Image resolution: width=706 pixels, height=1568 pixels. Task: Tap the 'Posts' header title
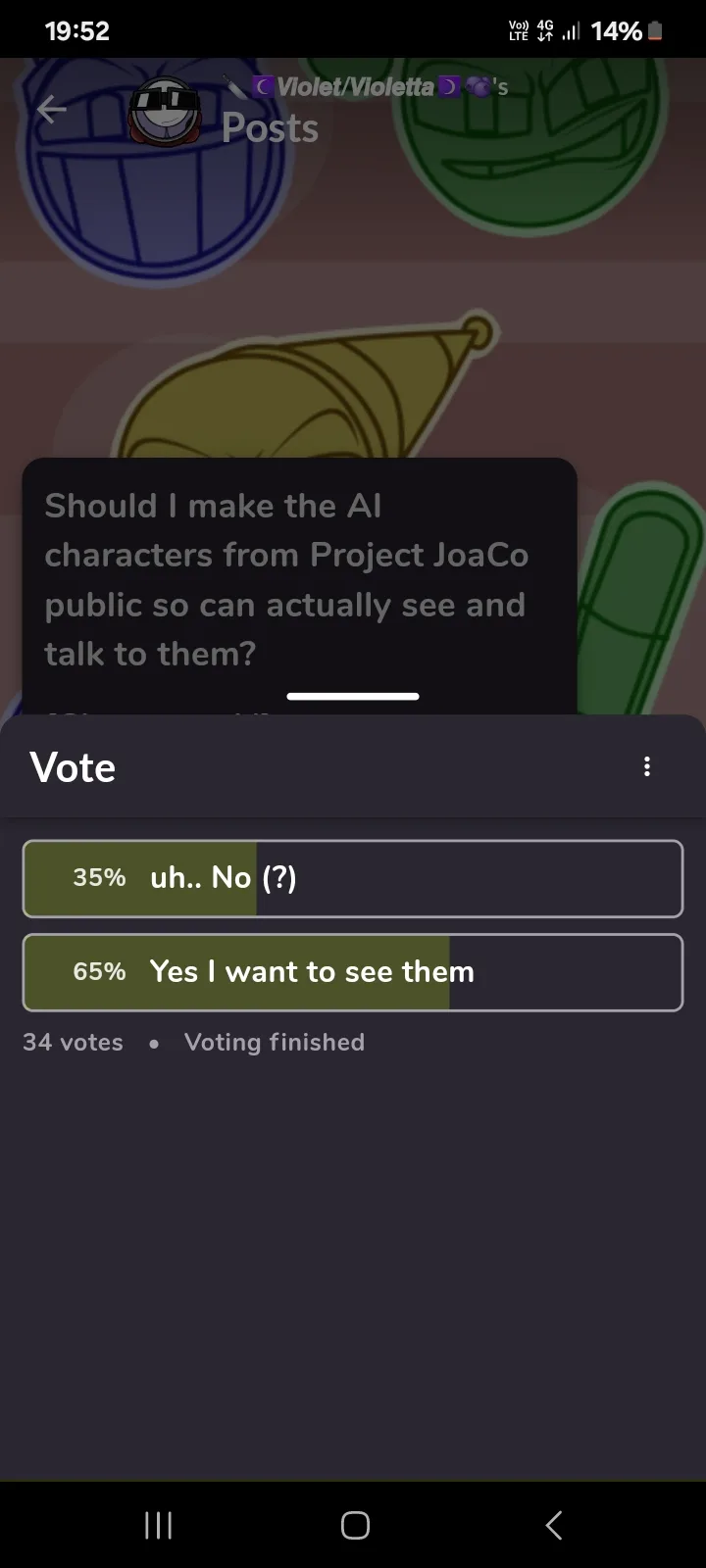270,128
